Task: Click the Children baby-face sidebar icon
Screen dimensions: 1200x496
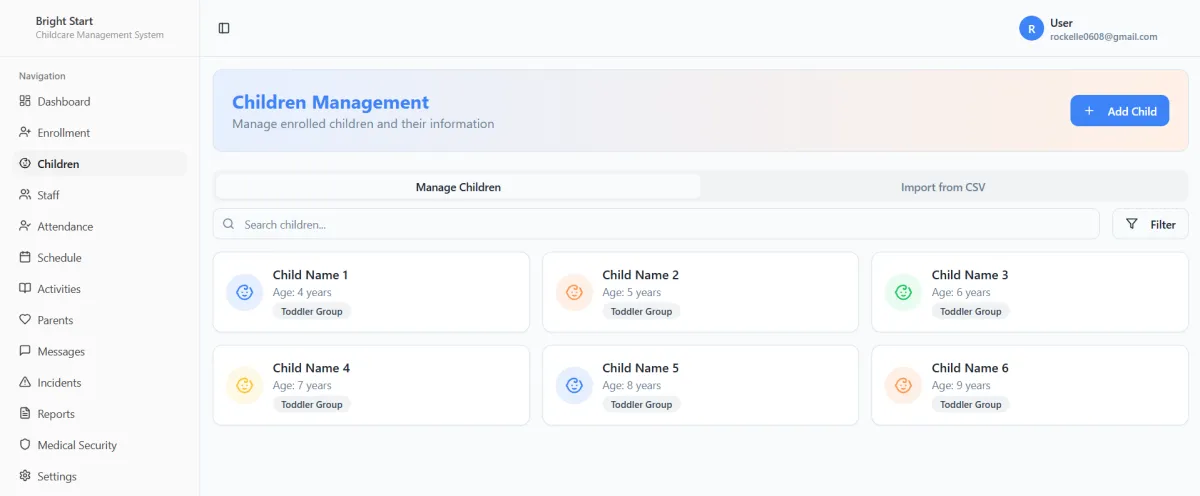Action: tap(25, 163)
